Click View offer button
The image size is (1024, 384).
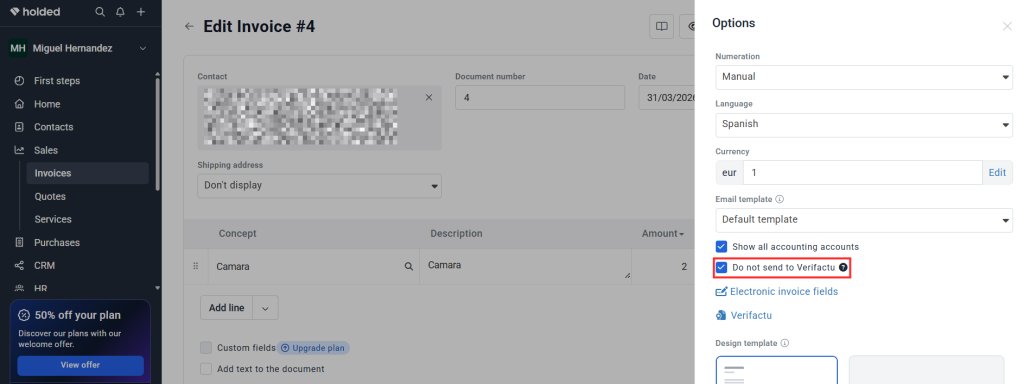80,365
